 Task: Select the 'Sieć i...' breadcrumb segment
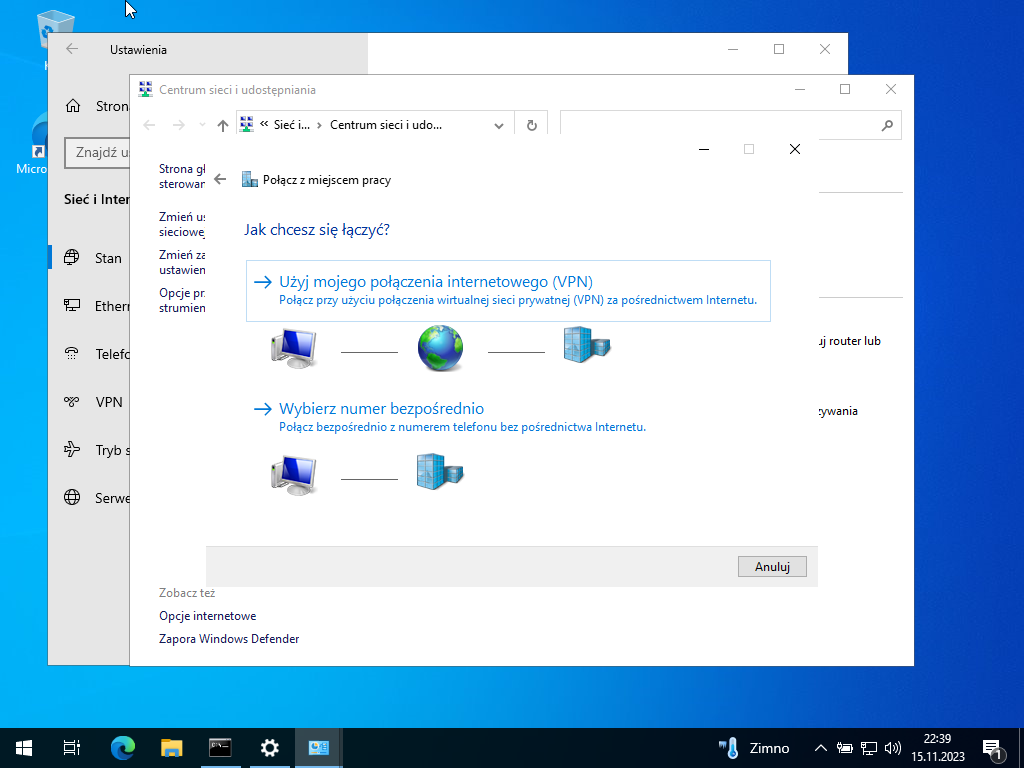[x=292, y=125]
